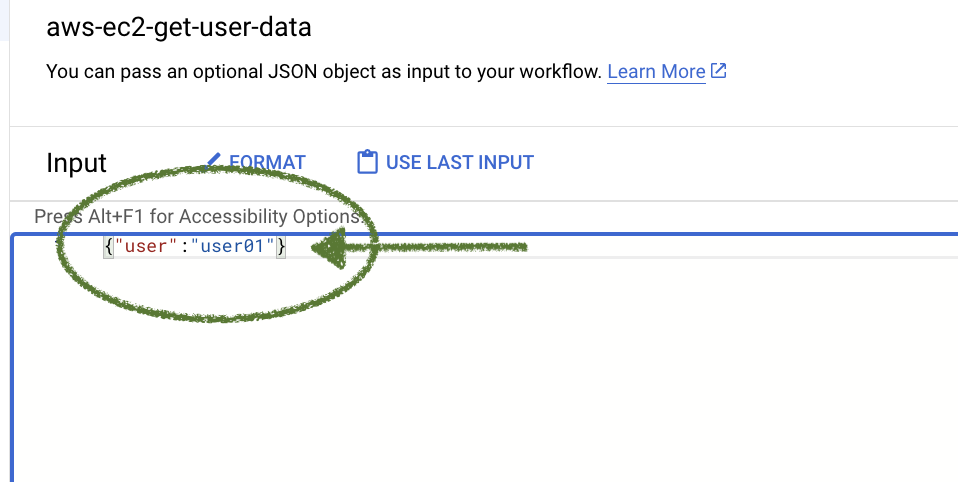This screenshot has height=482, width=958.
Task: Click the "user" key in the JSON
Action: 146,247
